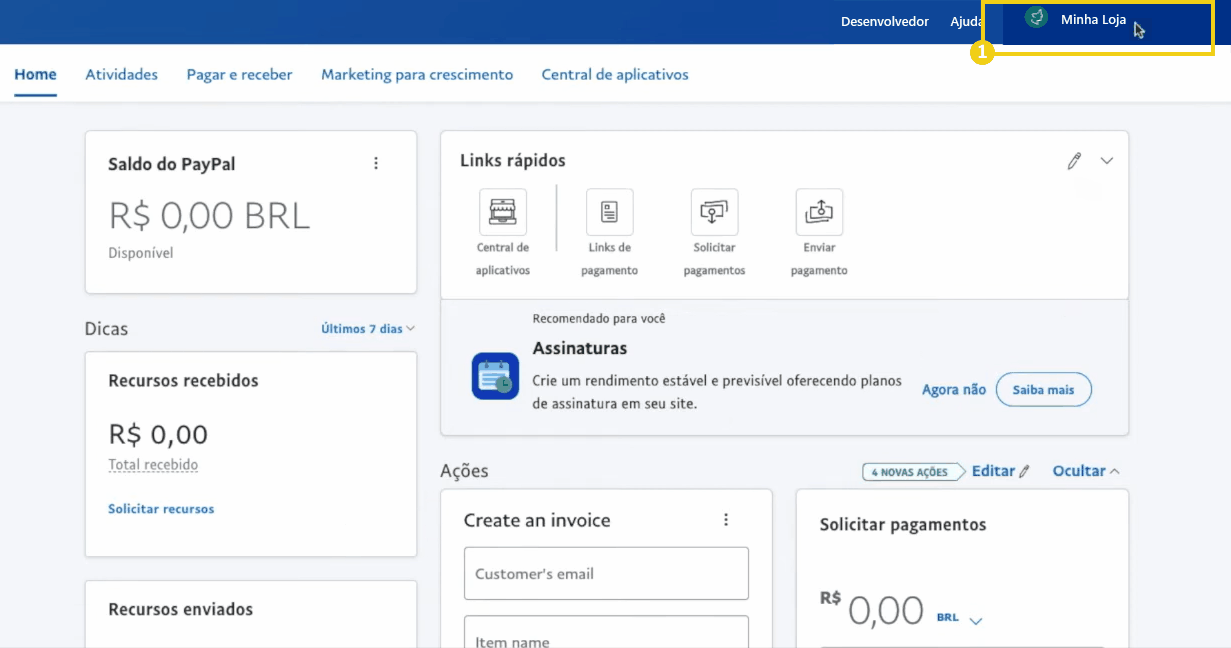Open the Enviar pagamento quick link icon

pos(819,212)
